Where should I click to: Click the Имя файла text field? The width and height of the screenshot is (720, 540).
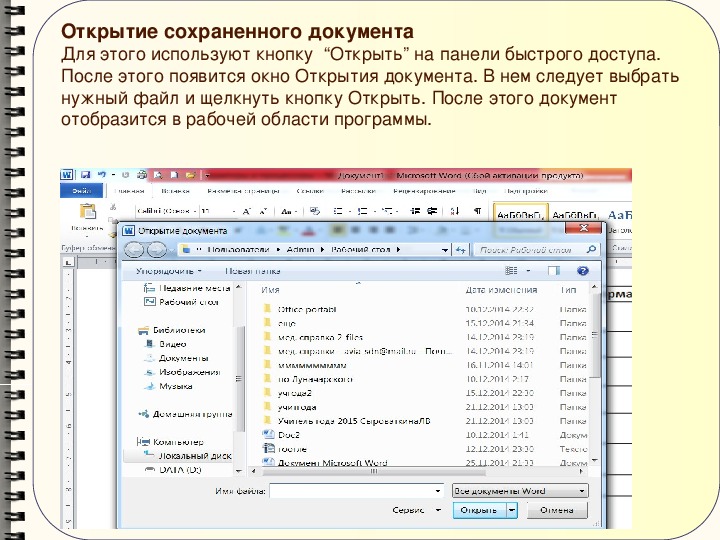(x=355, y=491)
